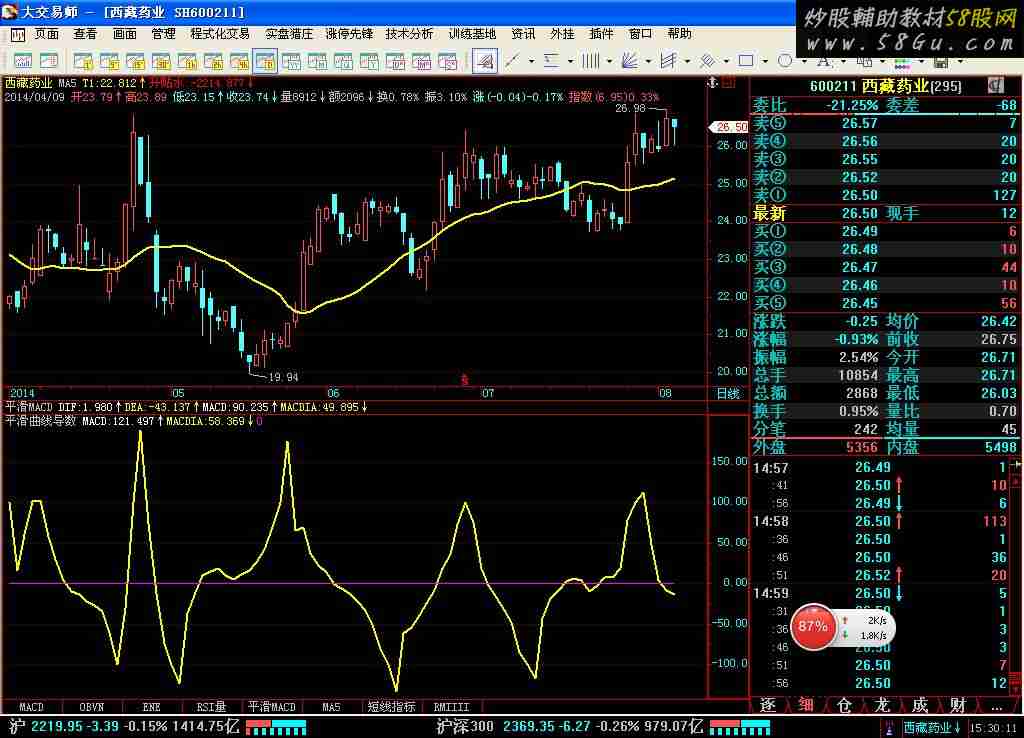Viewport: 1024px width, 738px height.
Task: Click the 日线 period label
Action: coord(728,393)
